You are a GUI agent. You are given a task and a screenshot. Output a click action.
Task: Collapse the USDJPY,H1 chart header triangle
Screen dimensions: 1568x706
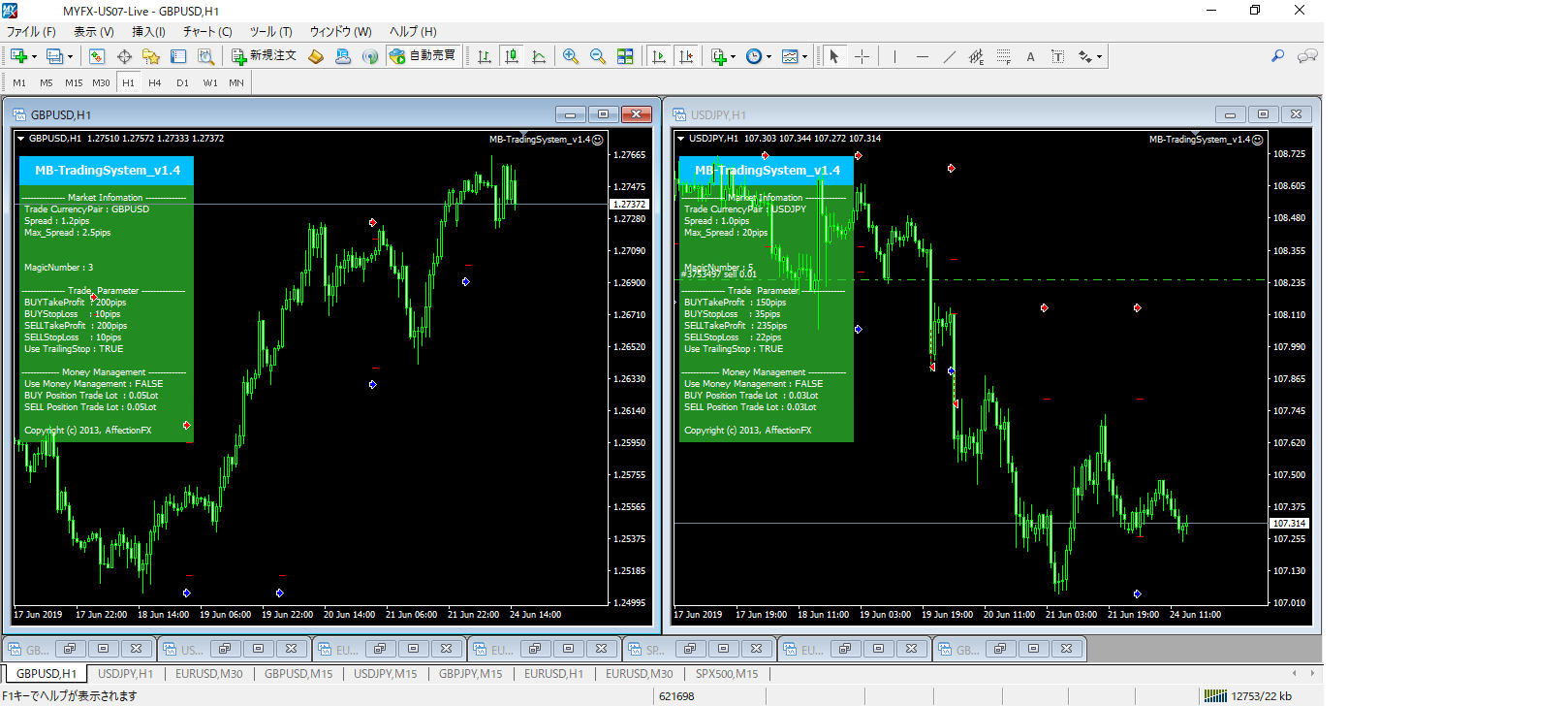(x=680, y=139)
